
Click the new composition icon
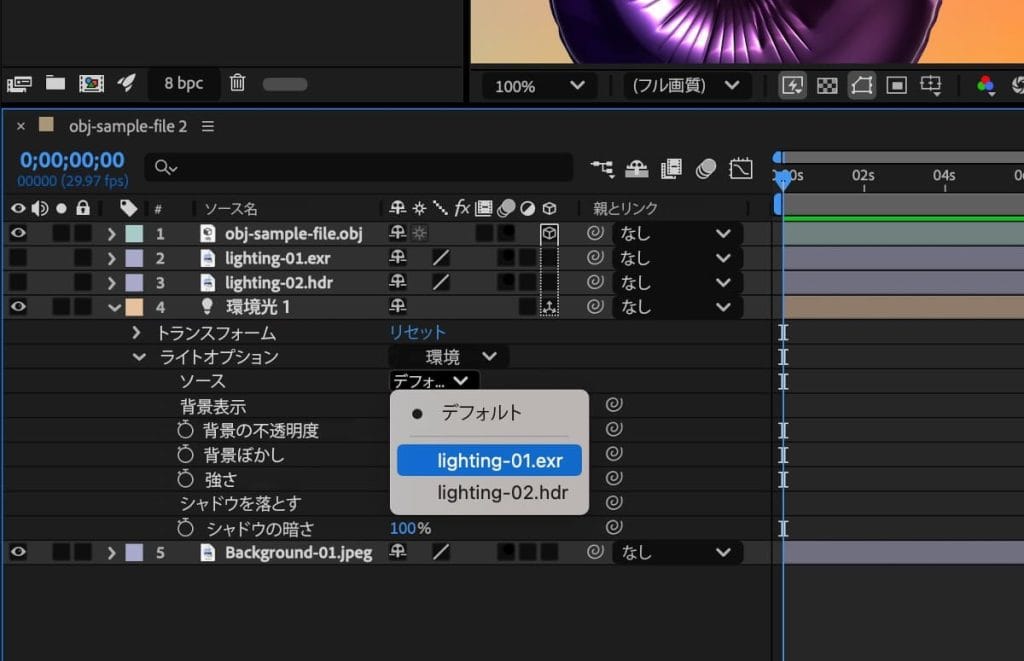91,83
